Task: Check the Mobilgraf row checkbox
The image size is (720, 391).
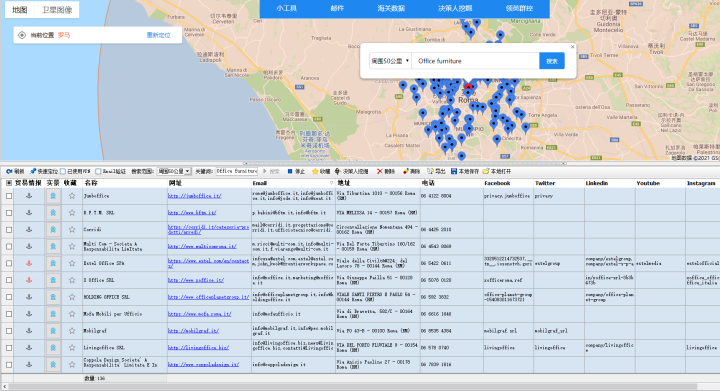Action: pyautogui.click(x=9, y=331)
